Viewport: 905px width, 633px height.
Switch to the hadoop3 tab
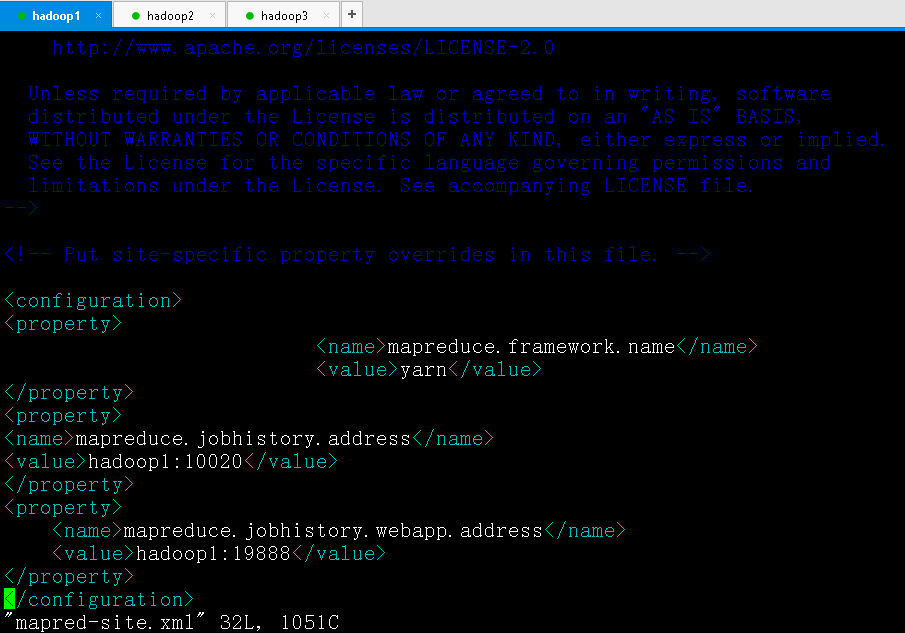click(284, 16)
